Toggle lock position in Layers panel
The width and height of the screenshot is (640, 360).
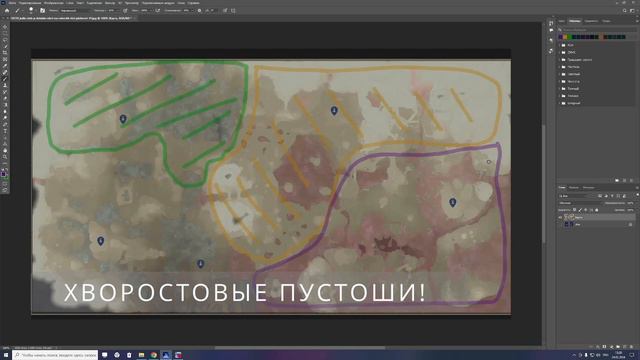585,210
